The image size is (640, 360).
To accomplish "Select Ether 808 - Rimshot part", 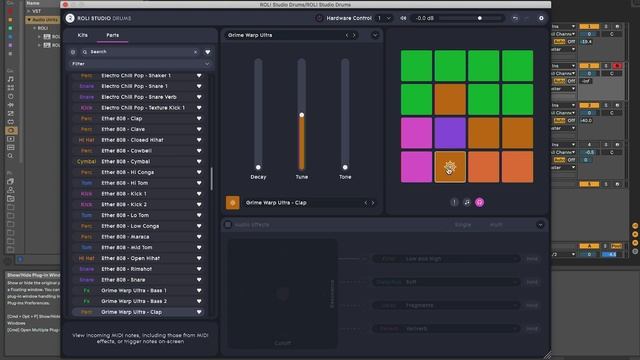I will click(139, 269).
